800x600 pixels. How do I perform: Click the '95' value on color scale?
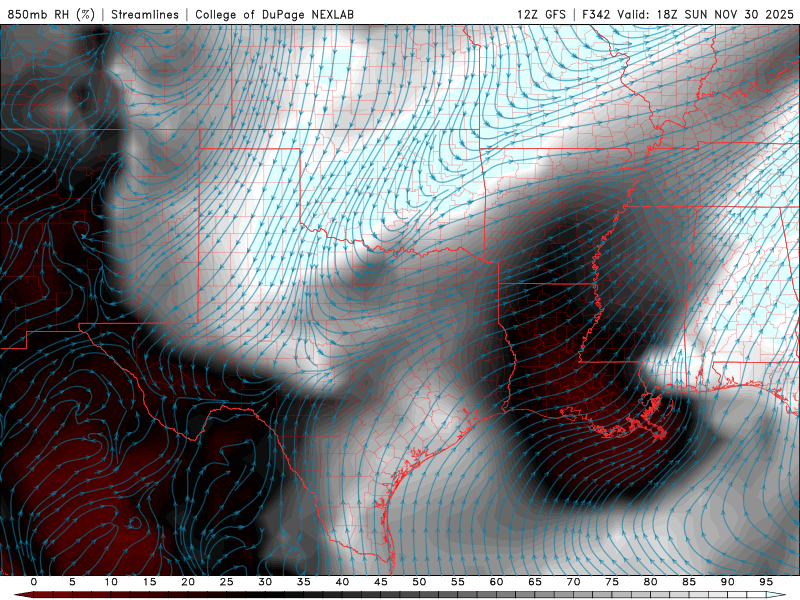(766, 582)
